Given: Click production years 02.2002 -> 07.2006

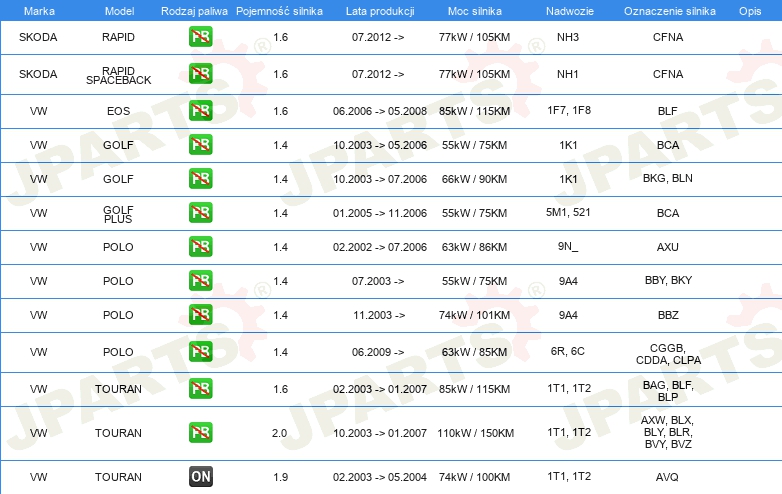Looking at the screenshot, I should point(380,247).
